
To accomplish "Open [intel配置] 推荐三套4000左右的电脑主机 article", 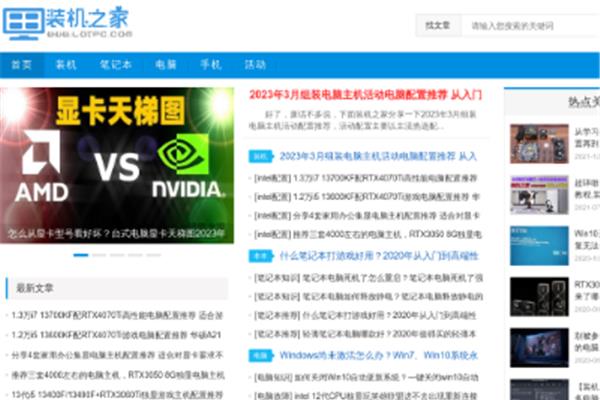I will (x=367, y=234).
